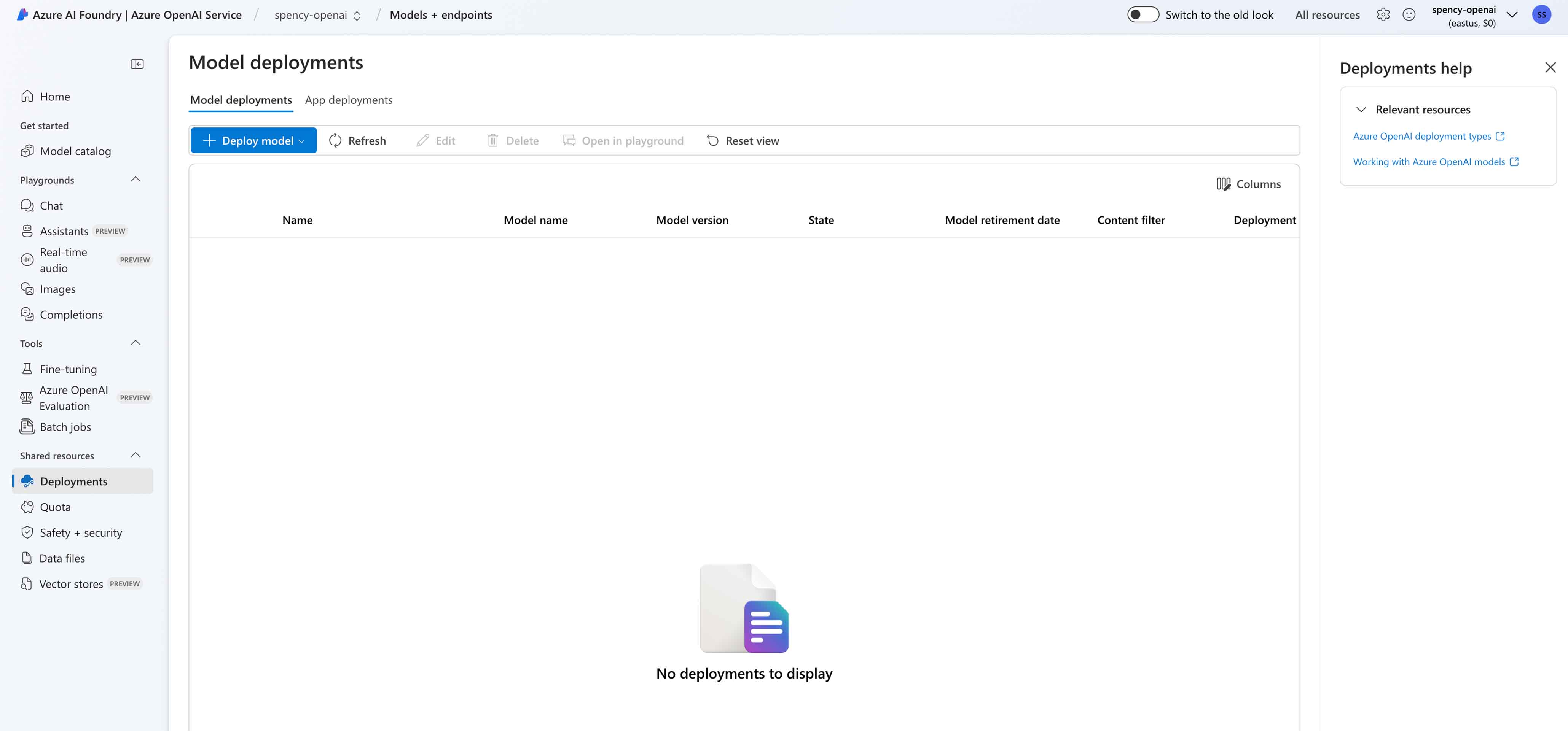Viewport: 1568px width, 731px height.
Task: Open the Real-time audio playground
Action: point(63,260)
